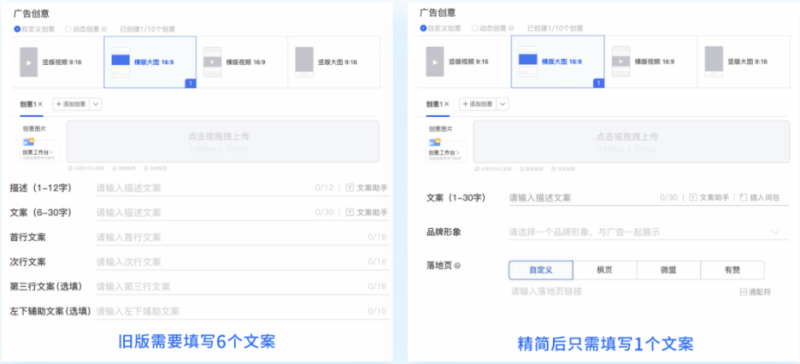Open 创意工作台 card in left panel
The height and width of the screenshot is (364, 800).
[x=40, y=151]
